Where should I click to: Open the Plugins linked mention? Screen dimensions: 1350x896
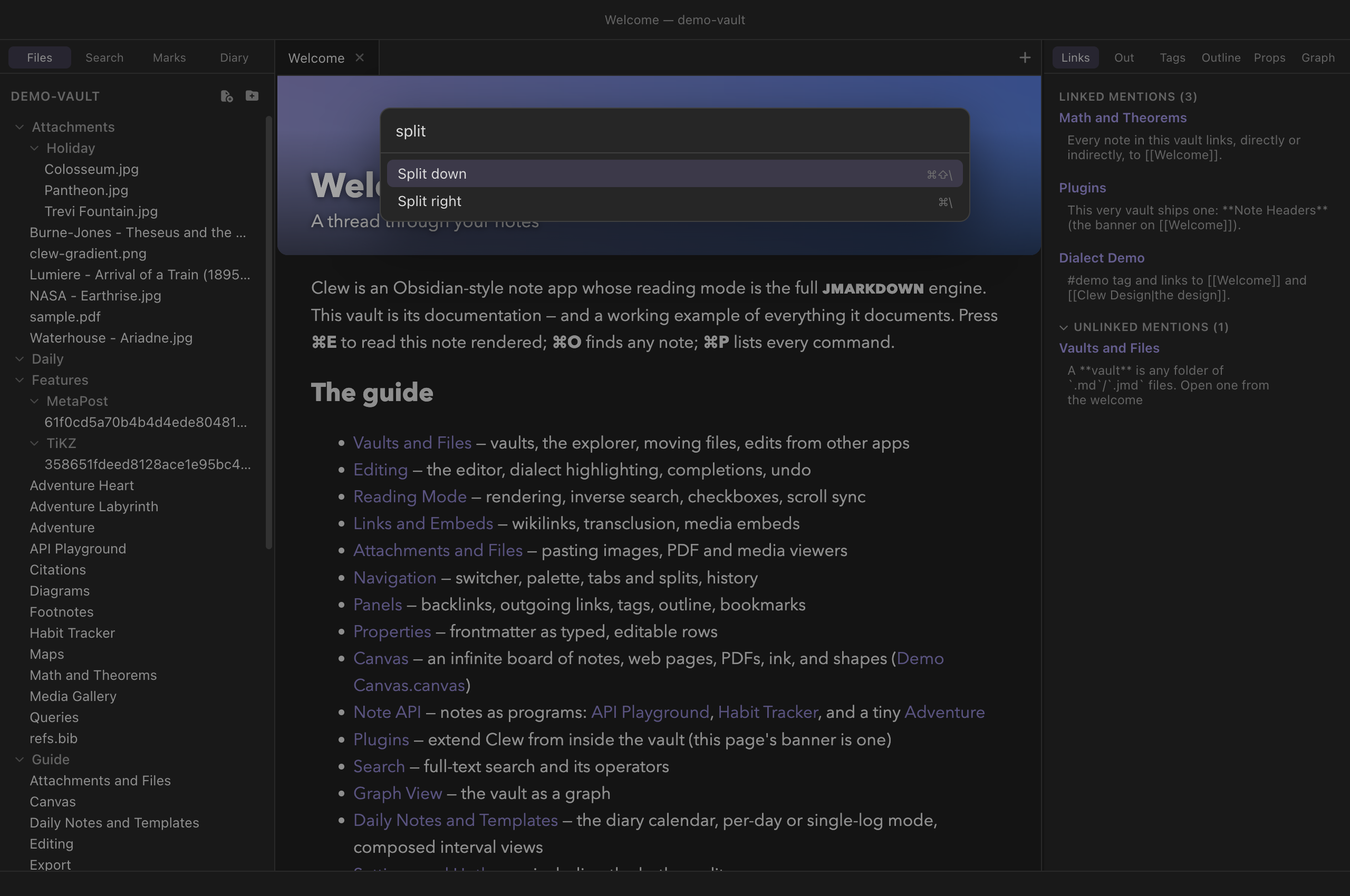pyautogui.click(x=1083, y=188)
